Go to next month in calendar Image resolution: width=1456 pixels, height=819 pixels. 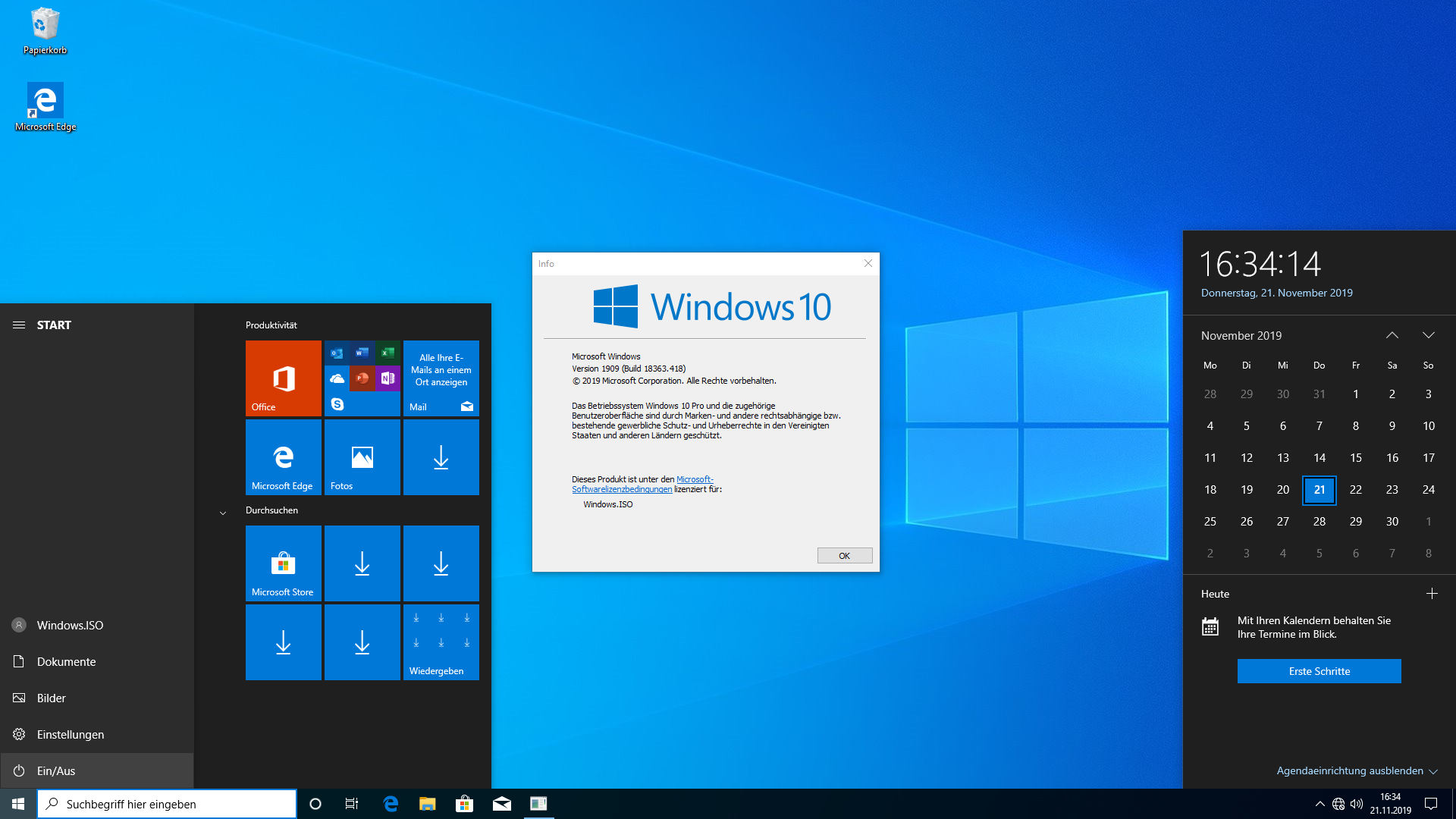pyautogui.click(x=1429, y=335)
